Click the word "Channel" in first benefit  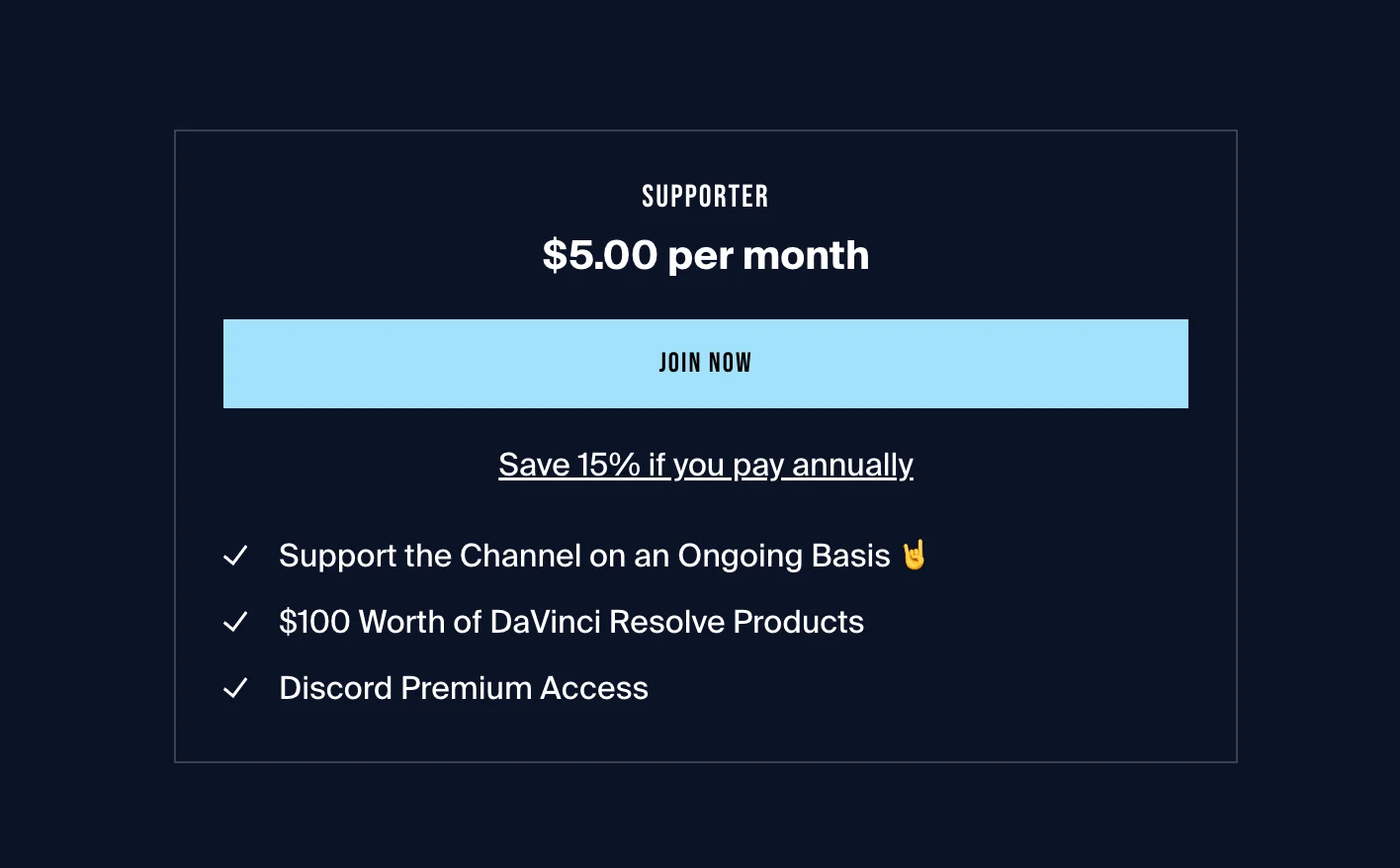(x=520, y=556)
